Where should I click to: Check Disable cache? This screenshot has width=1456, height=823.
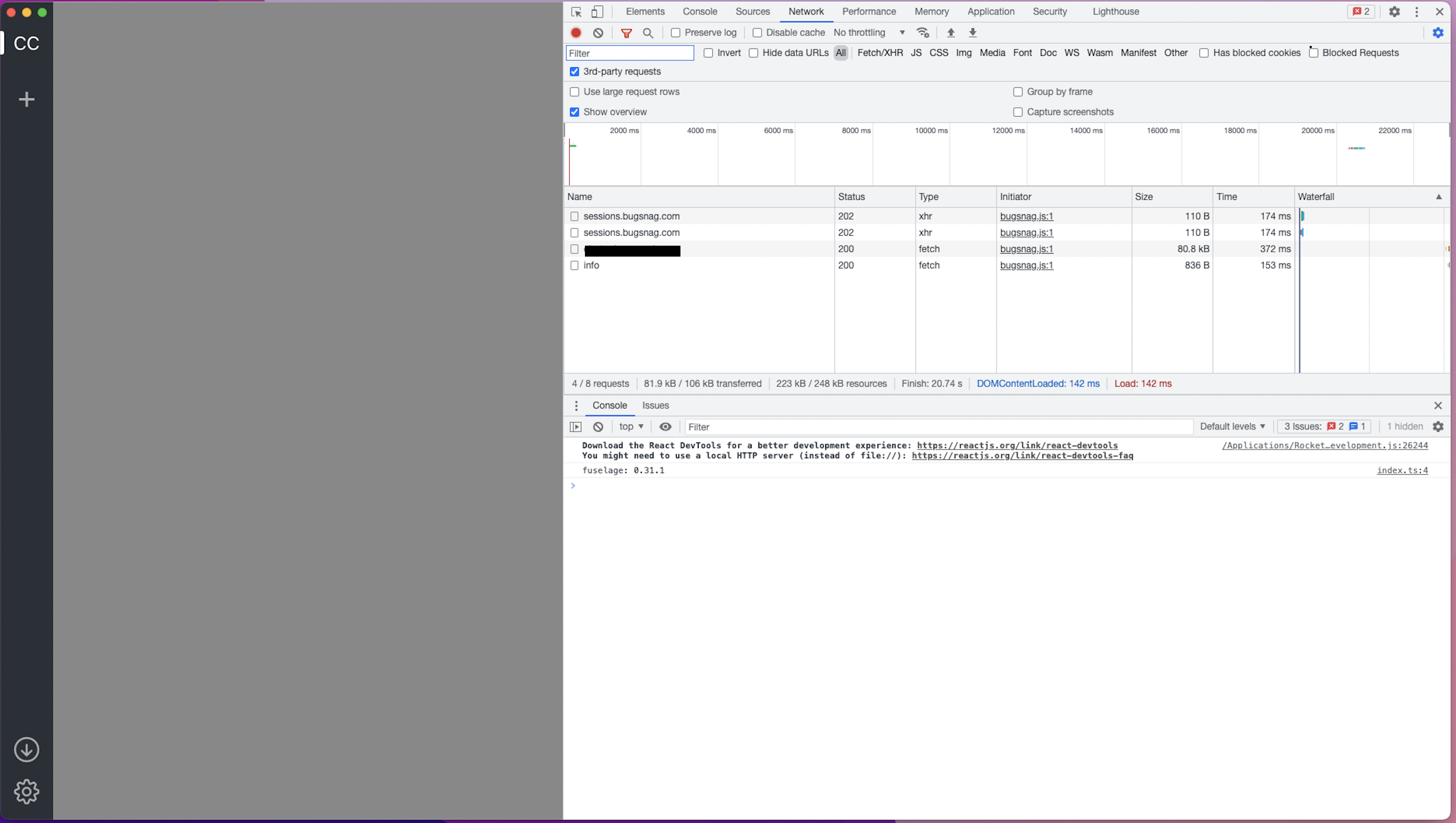pyautogui.click(x=757, y=32)
